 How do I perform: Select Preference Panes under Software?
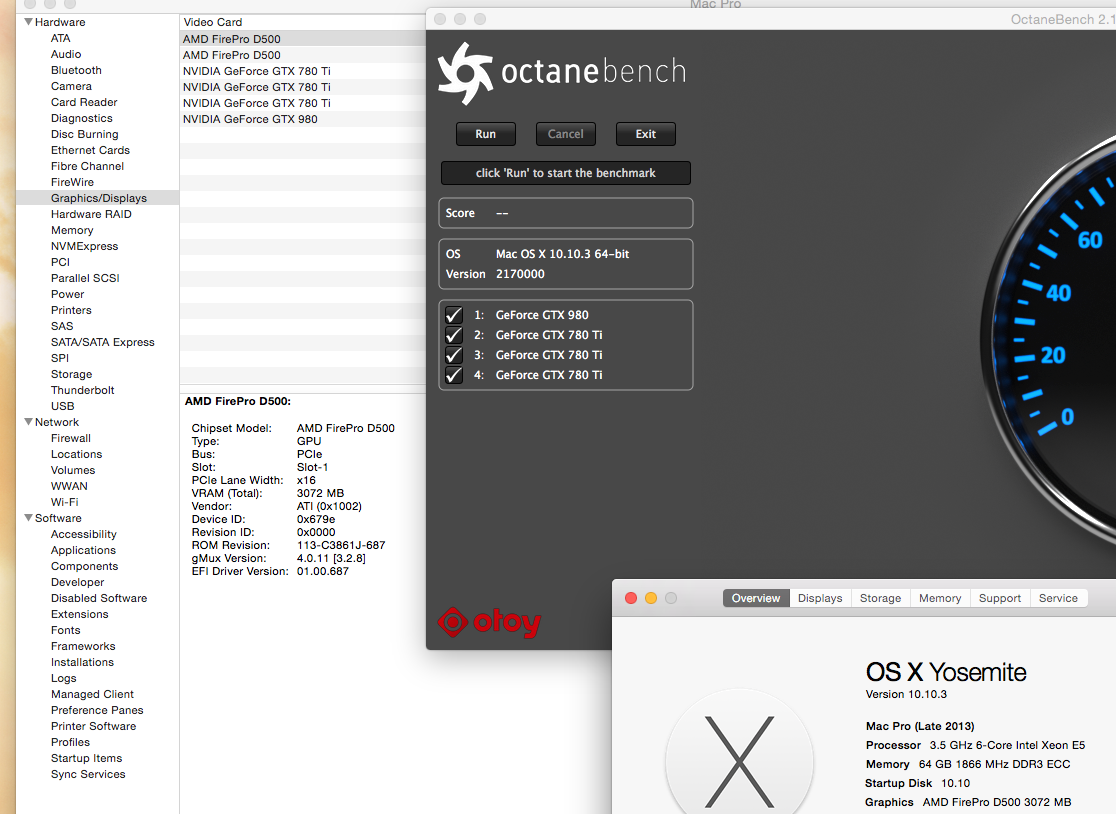[97, 711]
